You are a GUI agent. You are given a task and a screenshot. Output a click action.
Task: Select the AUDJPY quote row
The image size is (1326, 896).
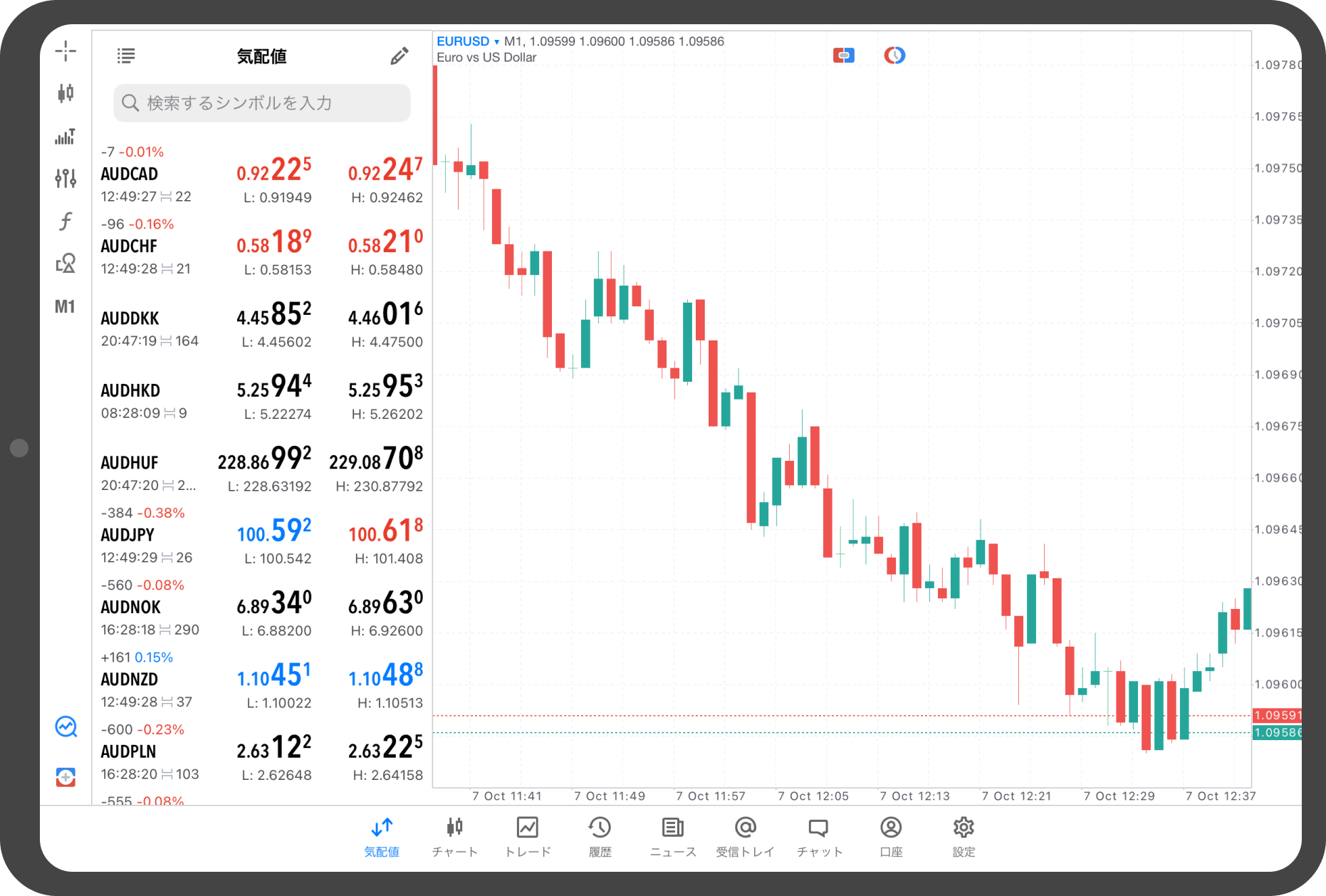coord(262,536)
